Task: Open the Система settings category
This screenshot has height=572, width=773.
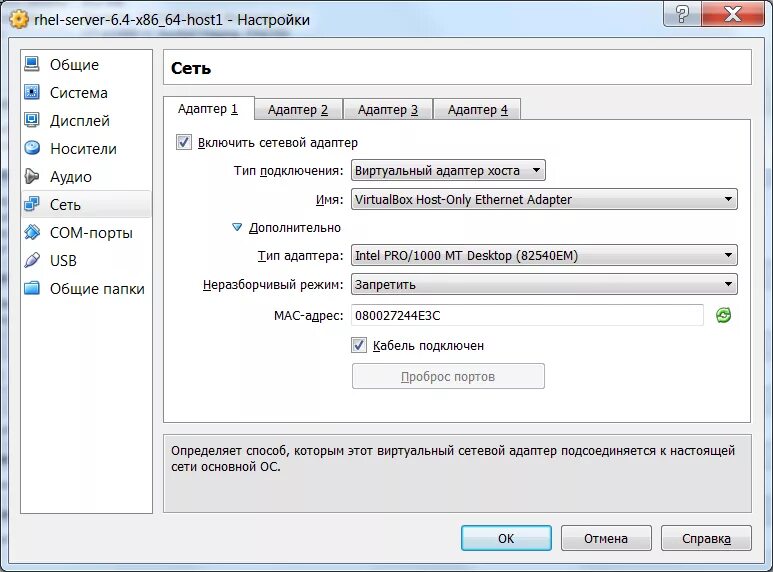Action: pyautogui.click(x=86, y=92)
